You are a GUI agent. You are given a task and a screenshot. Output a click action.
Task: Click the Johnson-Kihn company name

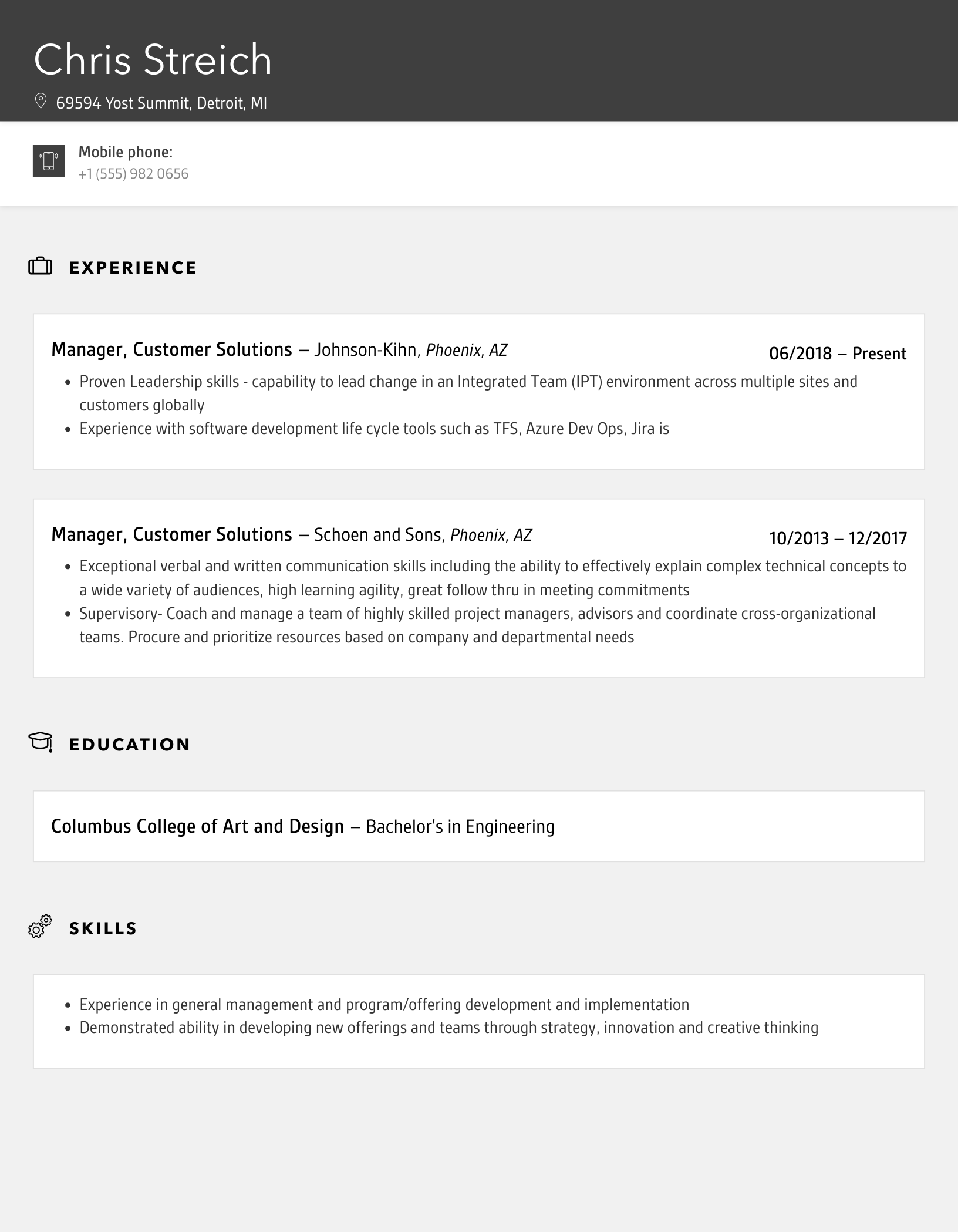365,350
